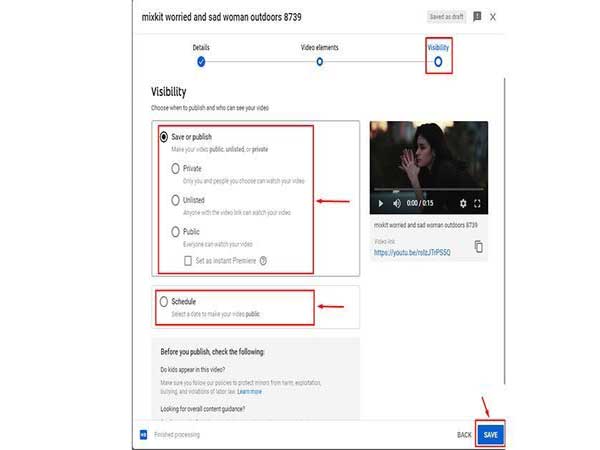Click the BACK button

pos(464,435)
